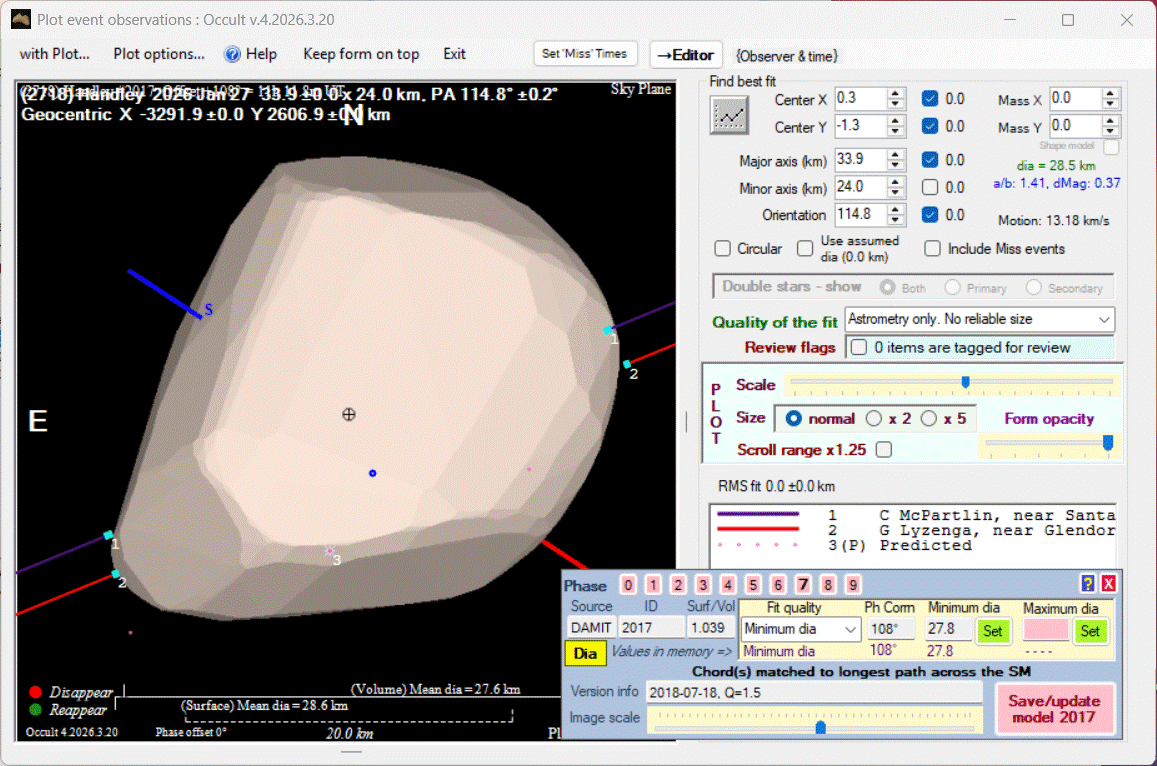The width and height of the screenshot is (1157, 766).
Task: Click the blue help icon in Phase panel
Action: pyautogui.click(x=1088, y=584)
